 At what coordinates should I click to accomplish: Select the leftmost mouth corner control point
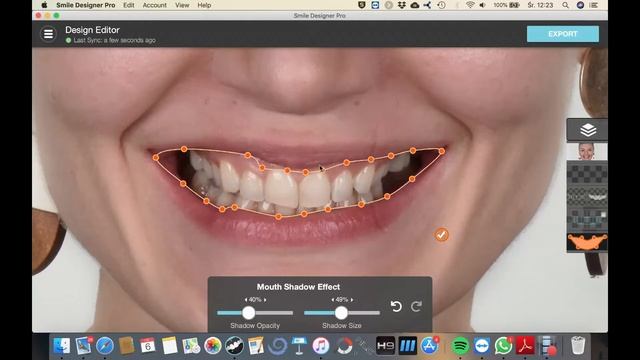pos(156,157)
